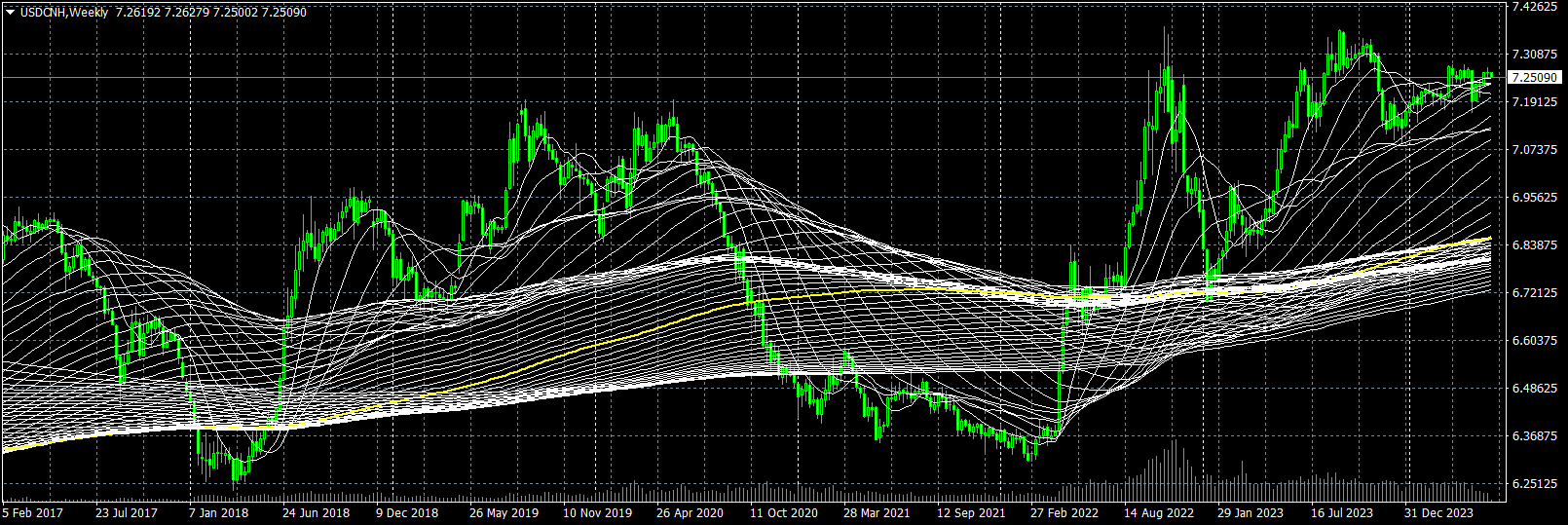Click the small triangle before USDCNH title
Screen dimensions: 1568x525
pos(10,13)
